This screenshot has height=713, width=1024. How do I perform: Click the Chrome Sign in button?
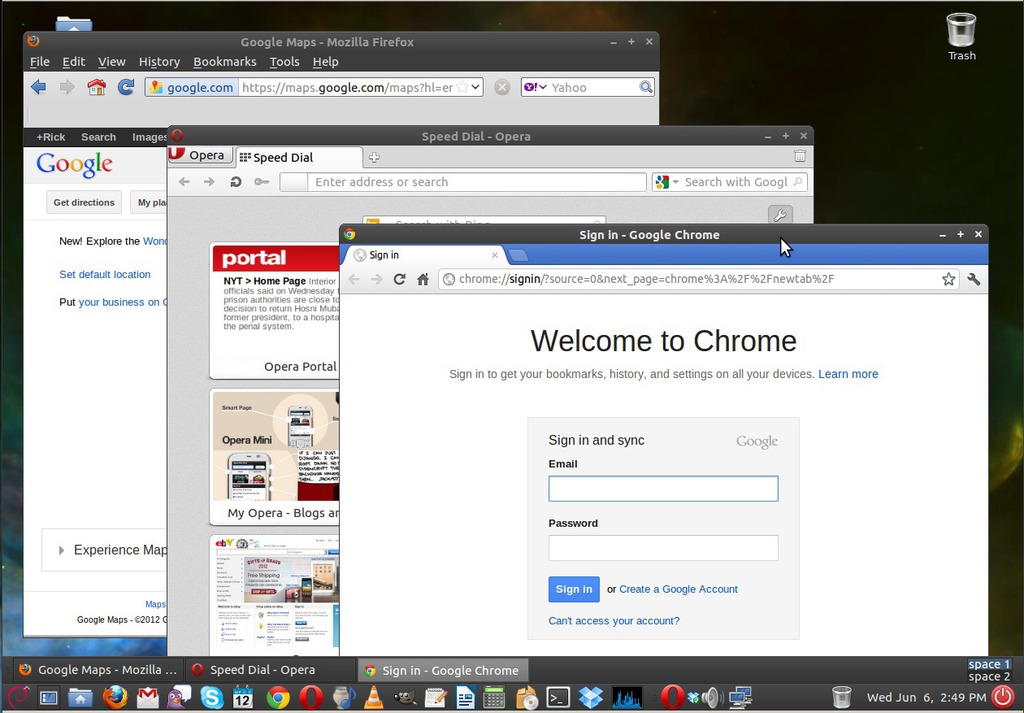(573, 589)
